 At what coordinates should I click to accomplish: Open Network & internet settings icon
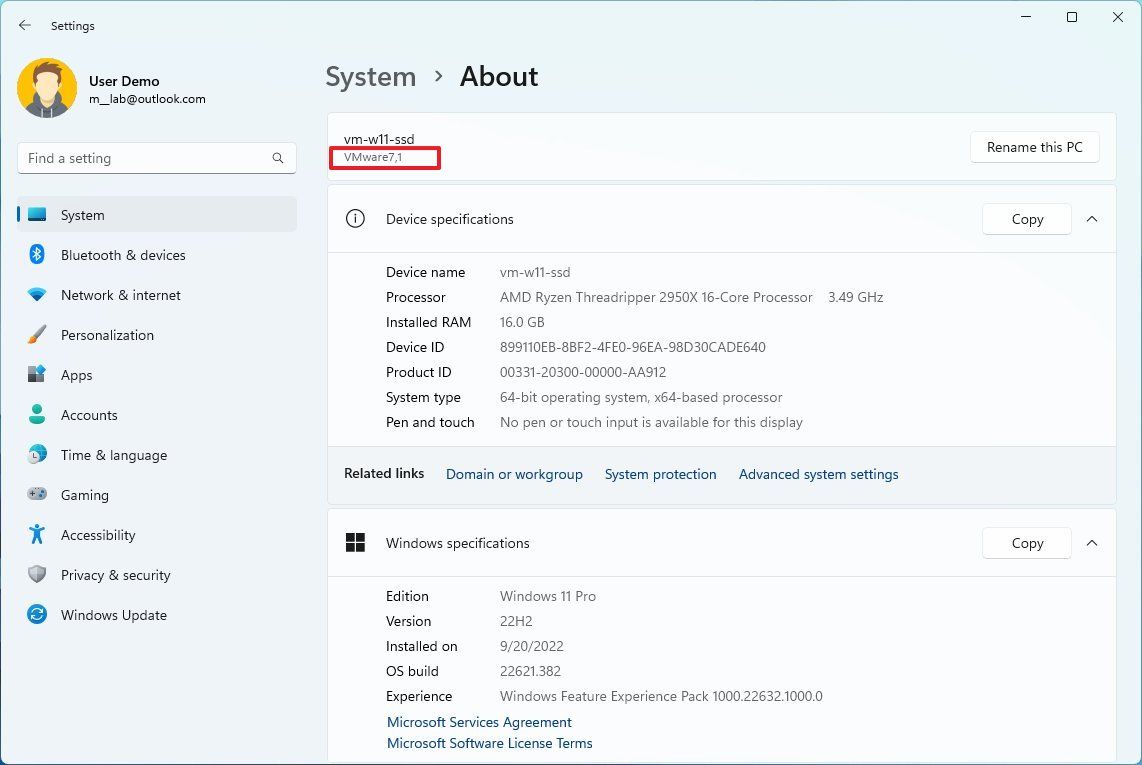(36, 295)
